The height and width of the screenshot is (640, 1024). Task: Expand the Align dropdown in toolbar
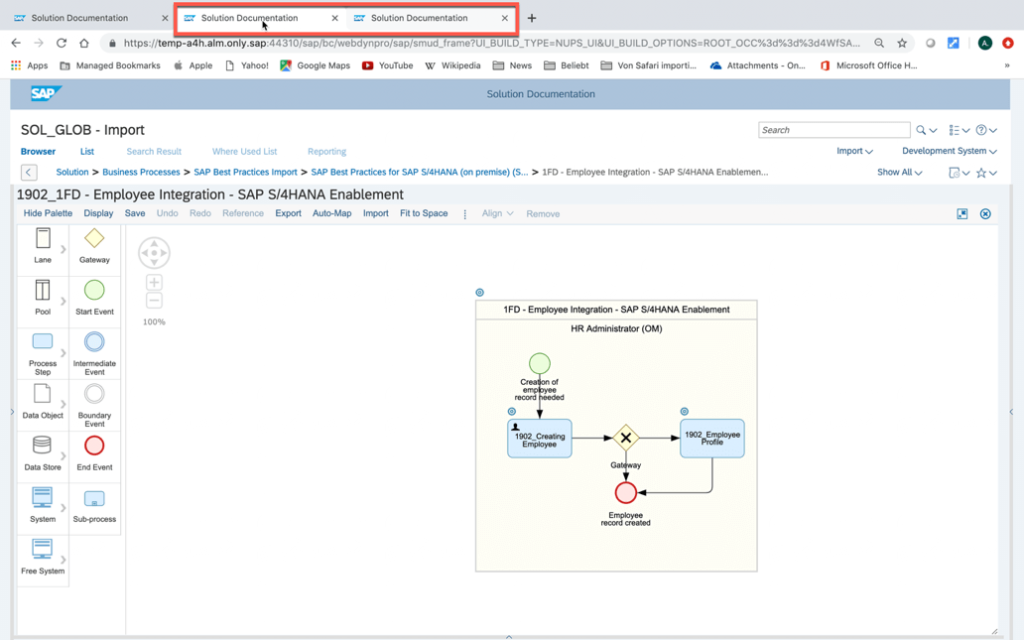[x=498, y=214]
